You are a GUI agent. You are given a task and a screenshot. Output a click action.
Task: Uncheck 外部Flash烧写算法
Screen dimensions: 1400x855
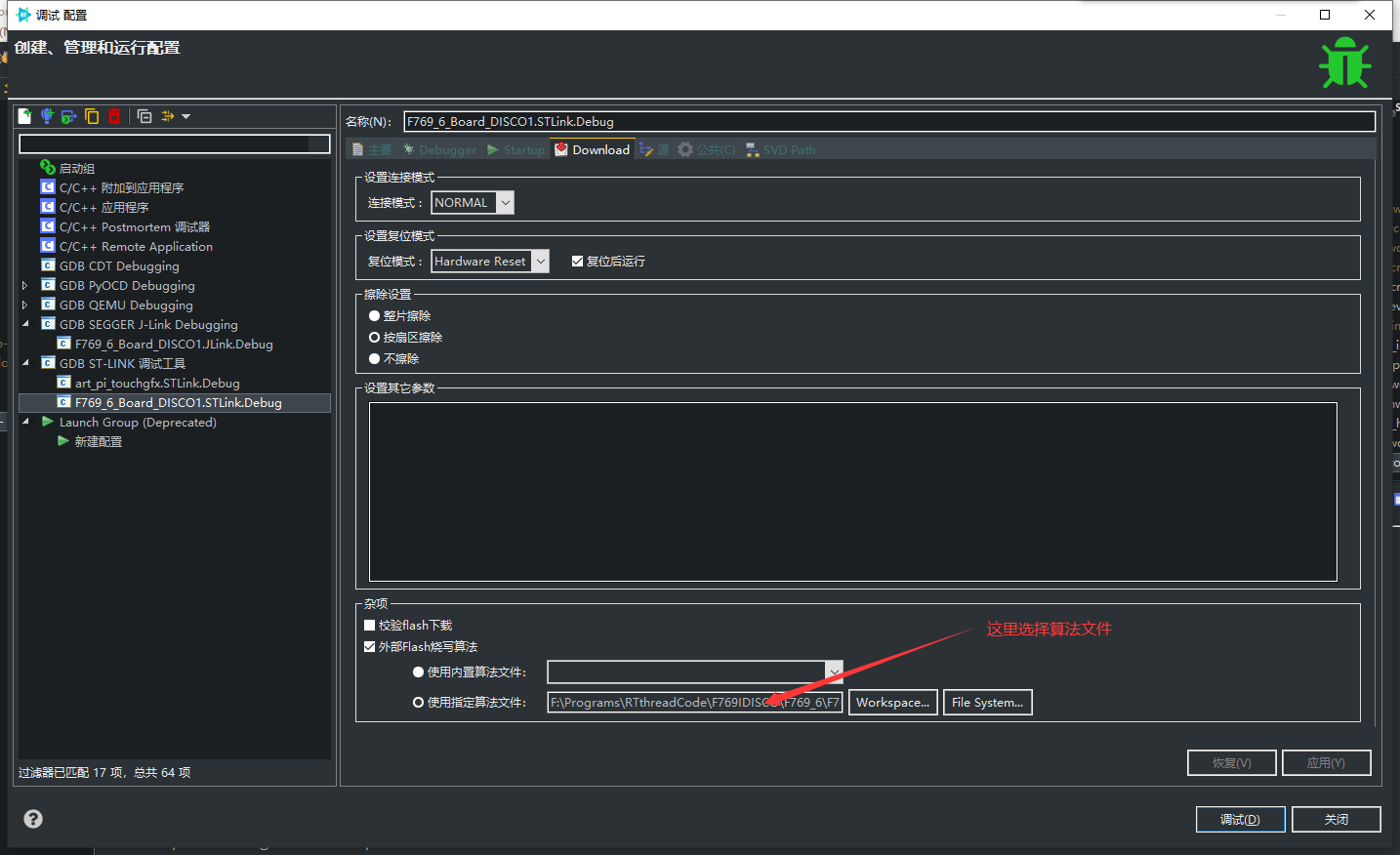click(x=369, y=646)
